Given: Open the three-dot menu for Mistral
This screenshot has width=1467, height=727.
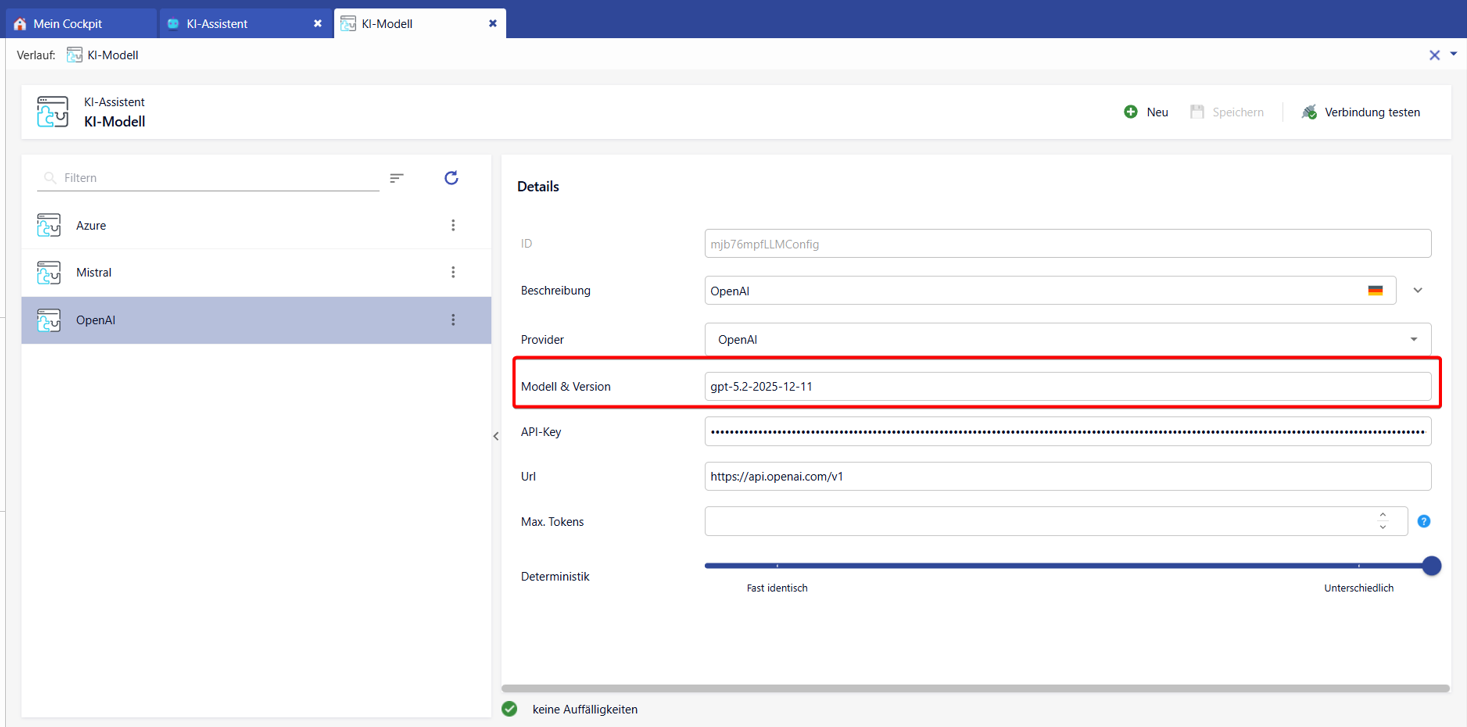Looking at the screenshot, I should point(453,272).
